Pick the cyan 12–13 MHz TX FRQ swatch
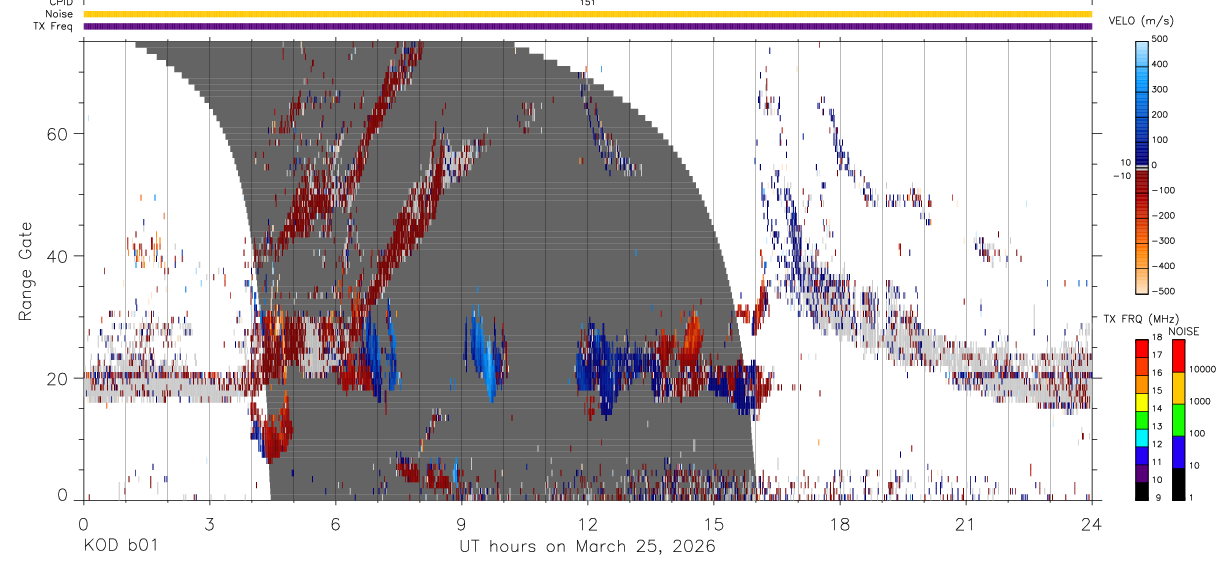This screenshot has width=1228, height=567. (x=1141, y=437)
